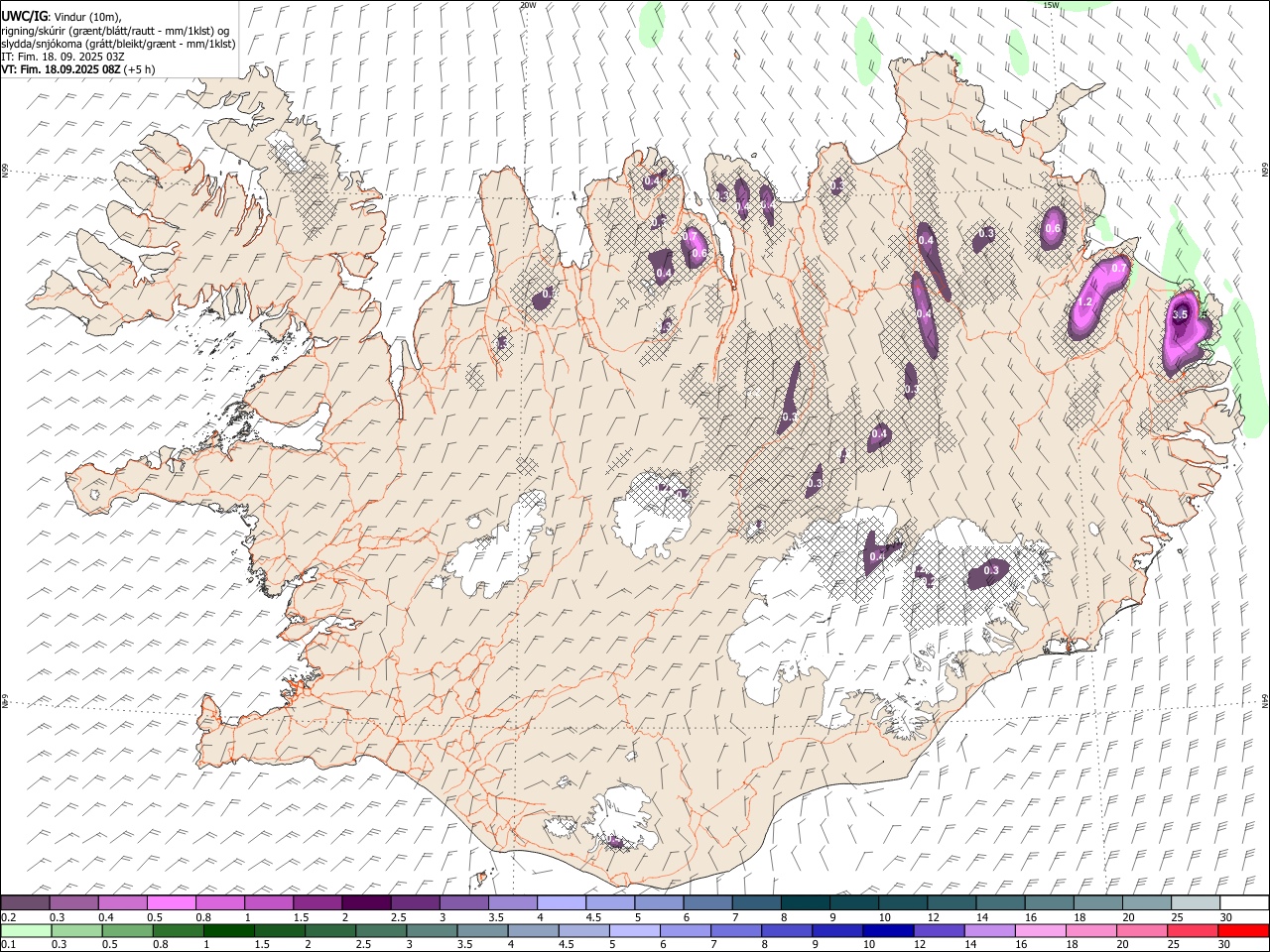Screen dimensions: 1270x952
Task: Click the 30 label under the rain legend
Action: [x=1223, y=945]
